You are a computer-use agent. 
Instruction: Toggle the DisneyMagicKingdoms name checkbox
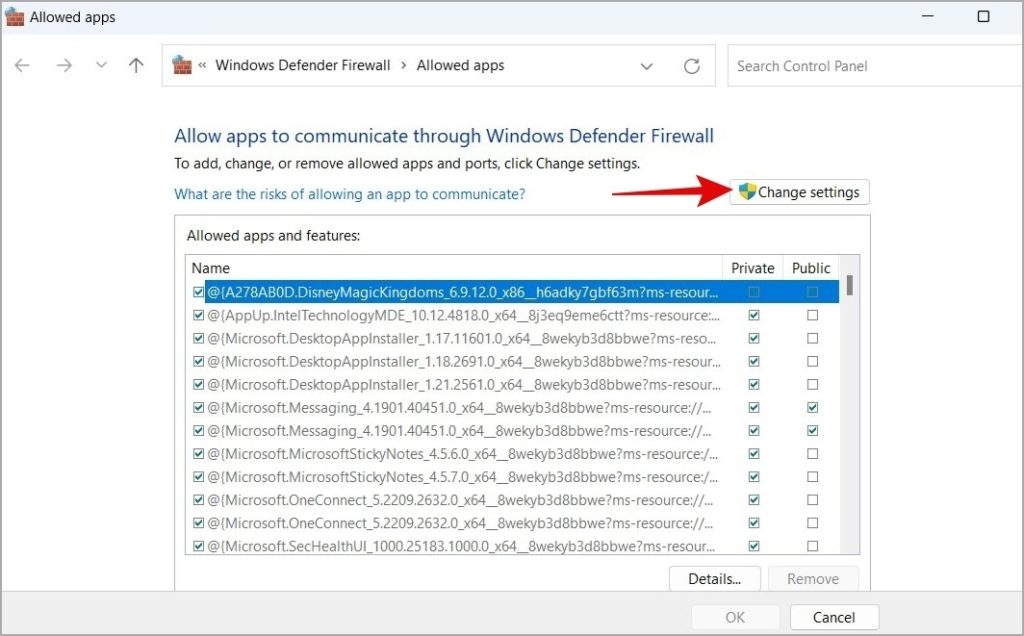199,292
